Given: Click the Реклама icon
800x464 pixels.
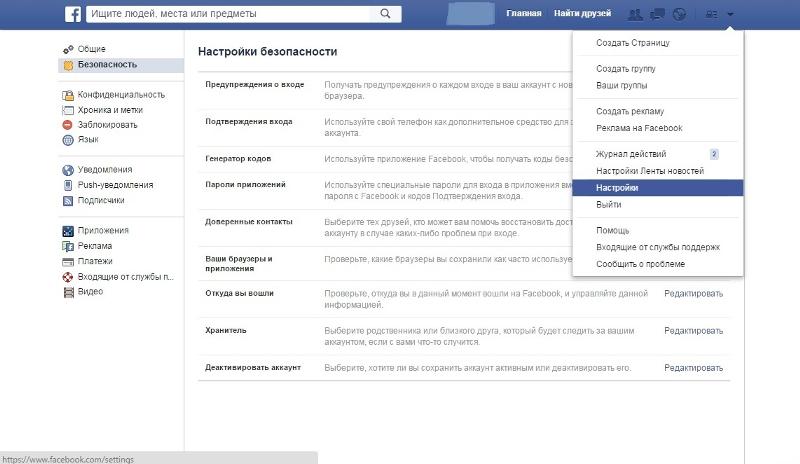Looking at the screenshot, I should pos(68,246).
